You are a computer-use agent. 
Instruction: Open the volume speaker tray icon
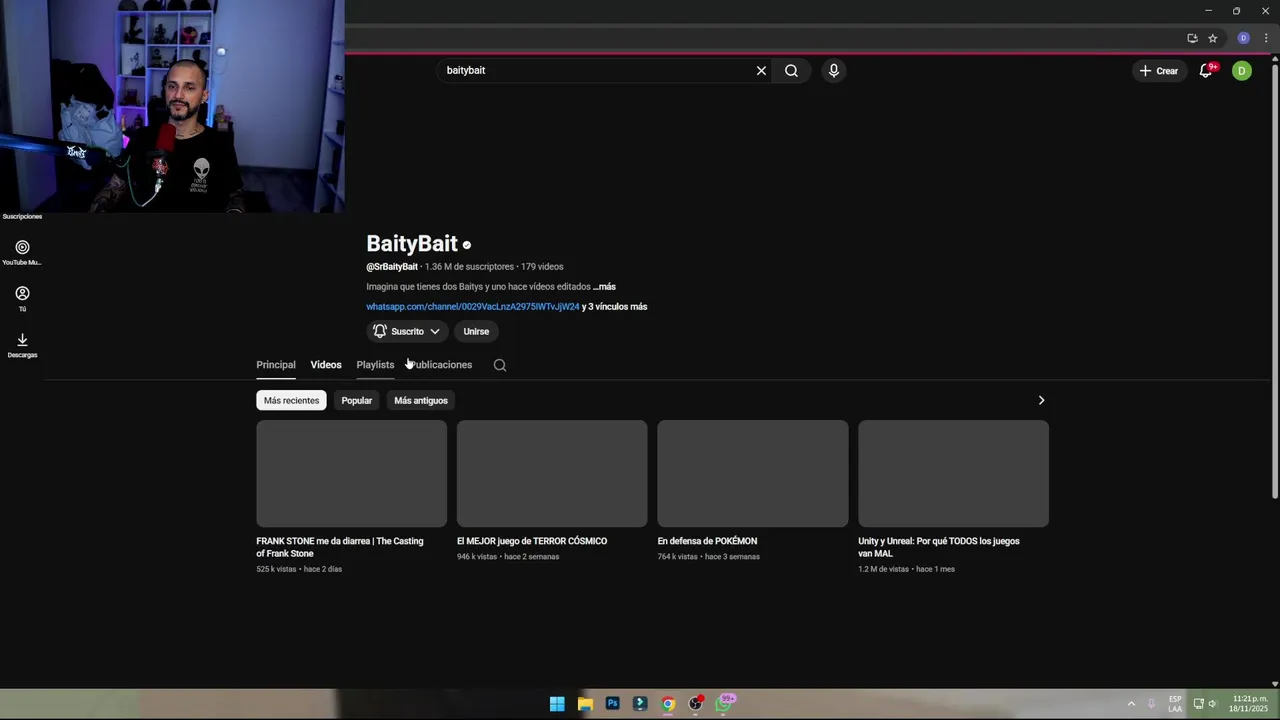coord(1212,704)
